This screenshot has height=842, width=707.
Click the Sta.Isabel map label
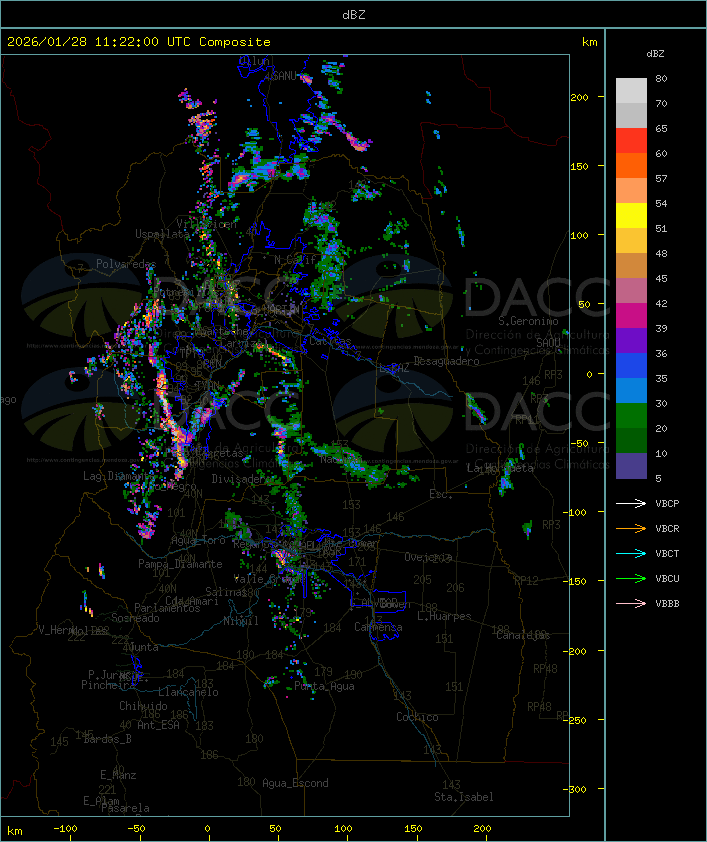point(464,797)
